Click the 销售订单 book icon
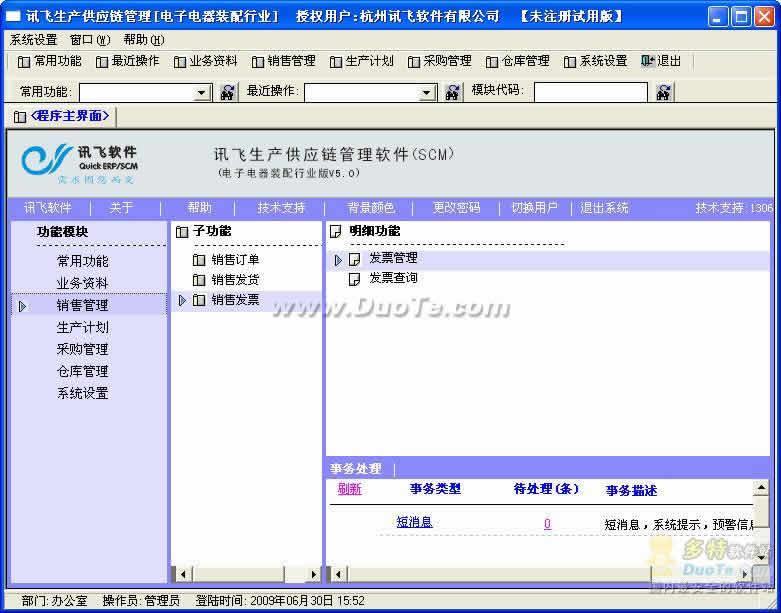 pyautogui.click(x=199, y=260)
